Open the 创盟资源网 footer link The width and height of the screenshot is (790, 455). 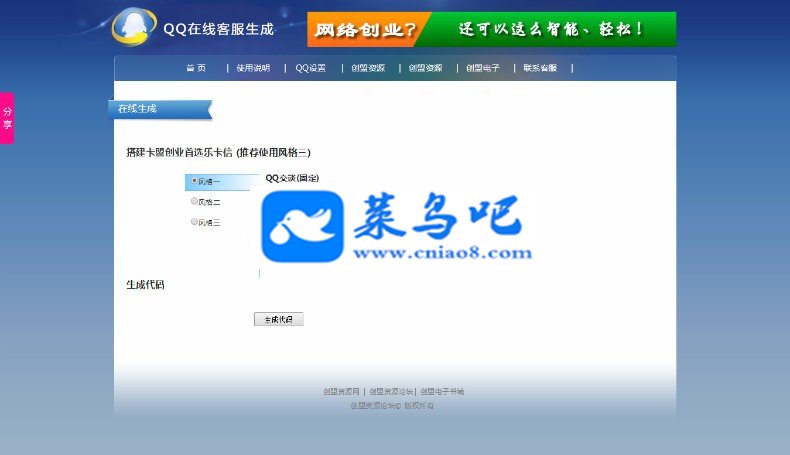click(x=342, y=392)
